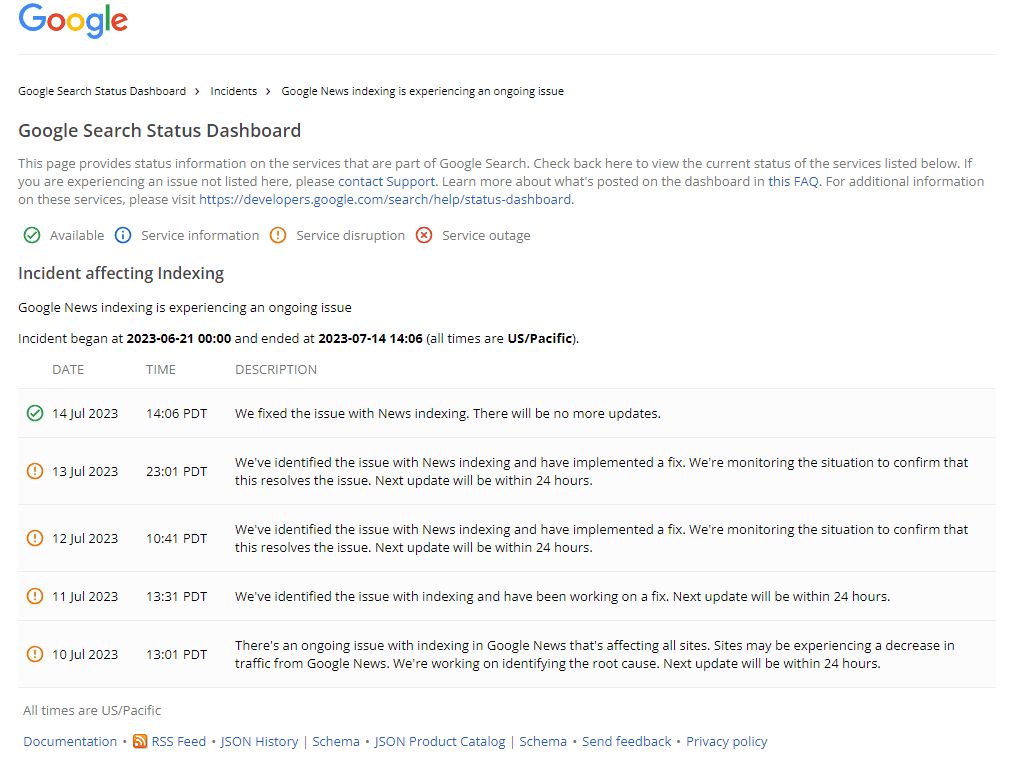Click the Service outage legend label
This screenshot has width=1010, height=757.
click(486, 236)
